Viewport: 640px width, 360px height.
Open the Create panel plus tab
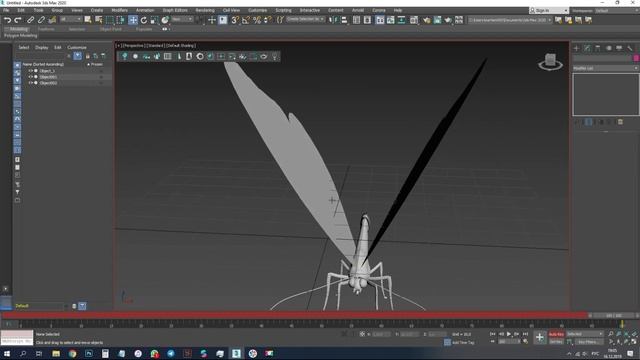[576, 48]
